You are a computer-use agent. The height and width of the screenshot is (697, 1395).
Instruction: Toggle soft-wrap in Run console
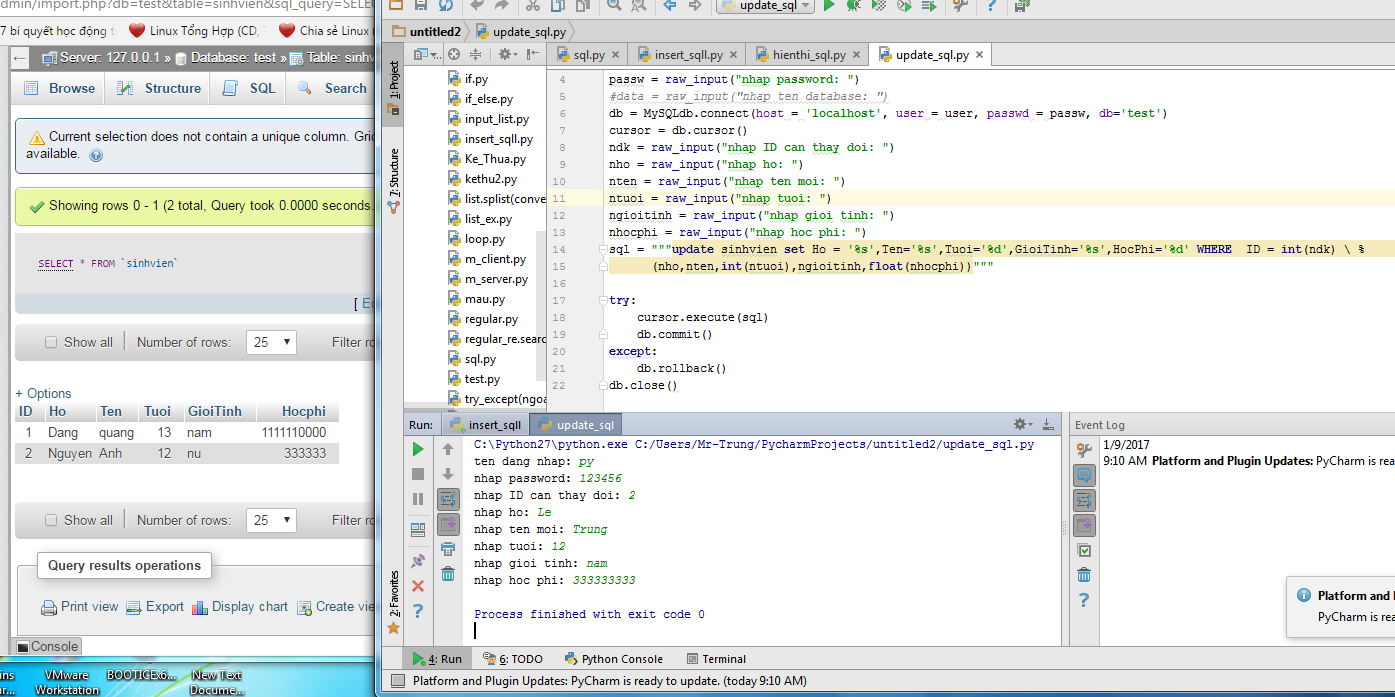448,498
